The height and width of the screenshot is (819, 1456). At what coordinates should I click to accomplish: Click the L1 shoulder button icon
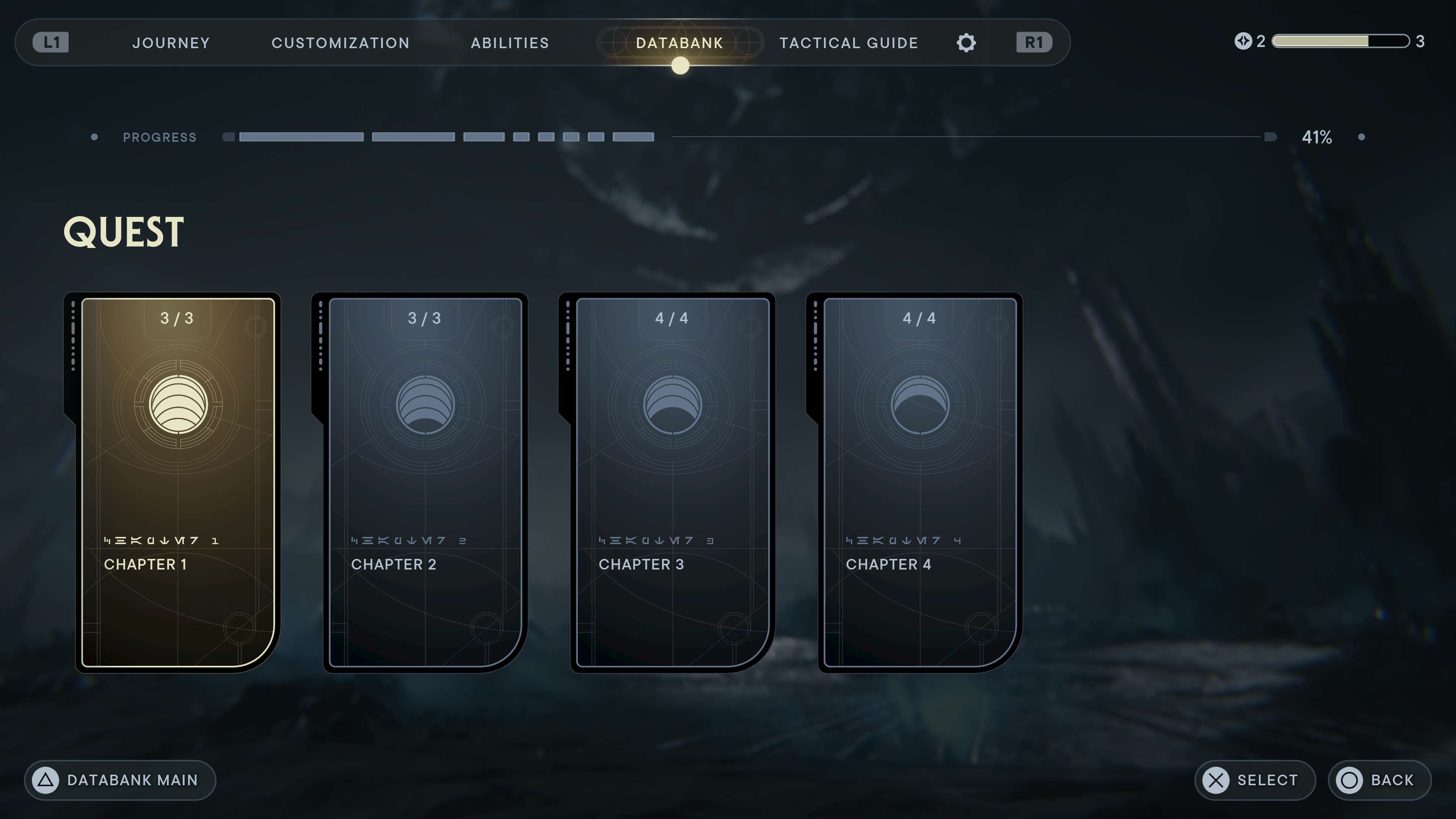click(51, 42)
